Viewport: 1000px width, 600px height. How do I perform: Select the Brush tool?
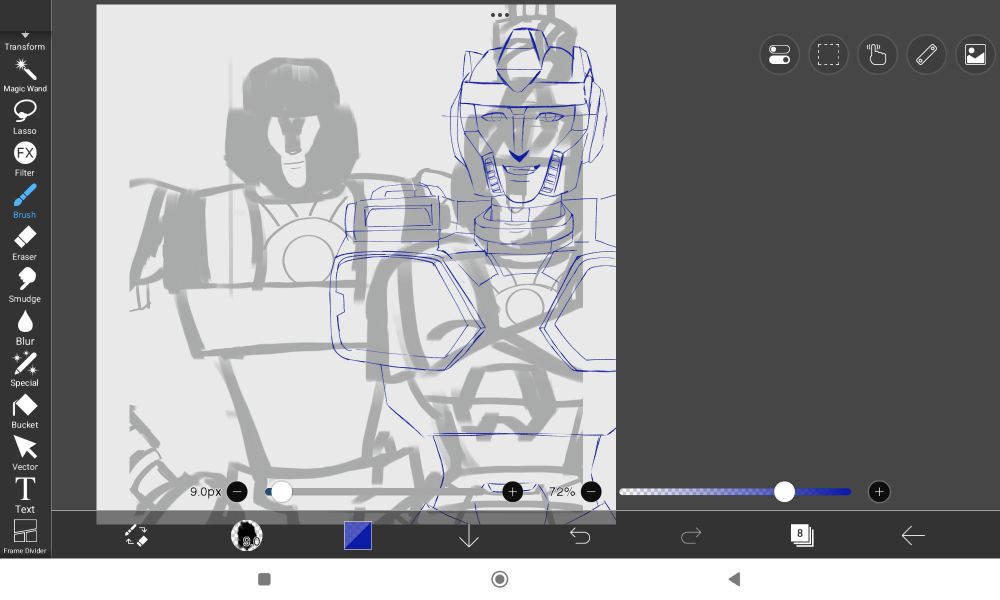(x=25, y=201)
